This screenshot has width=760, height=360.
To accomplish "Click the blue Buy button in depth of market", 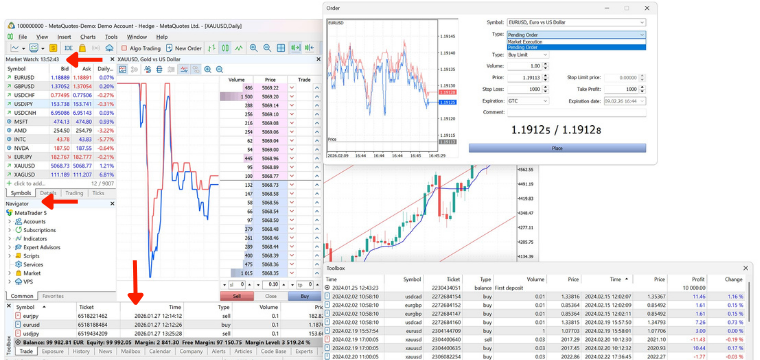I will (305, 296).
